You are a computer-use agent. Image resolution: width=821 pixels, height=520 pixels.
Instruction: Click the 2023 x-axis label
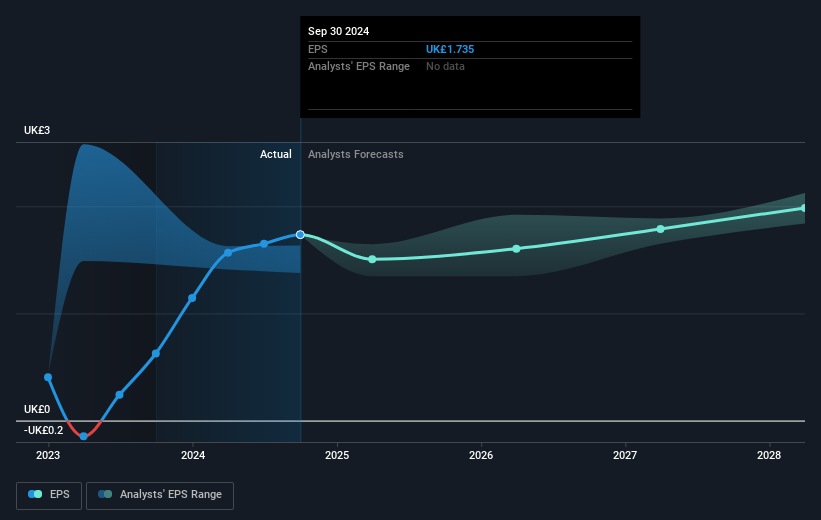point(48,455)
